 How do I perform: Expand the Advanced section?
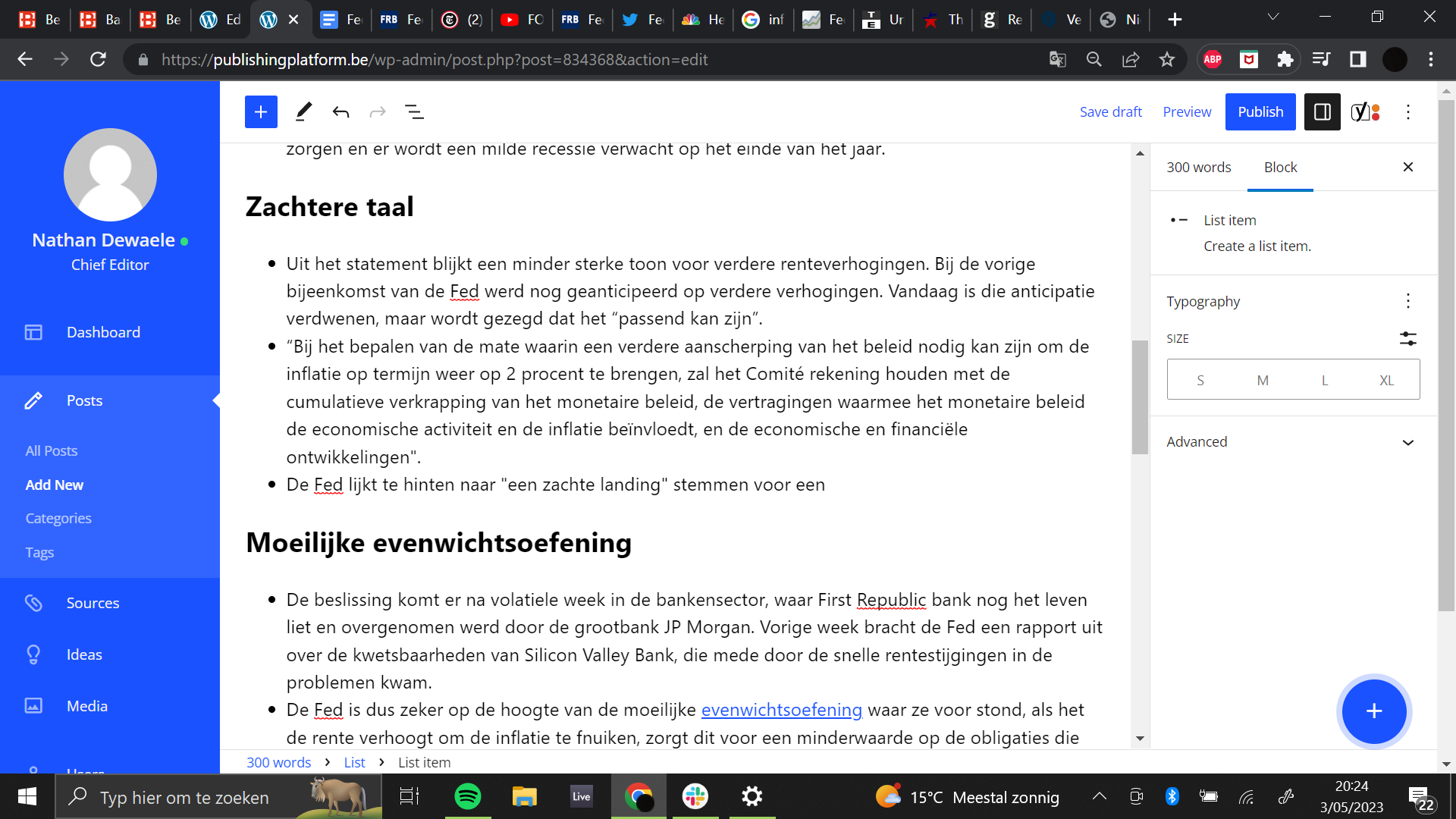(x=1292, y=442)
